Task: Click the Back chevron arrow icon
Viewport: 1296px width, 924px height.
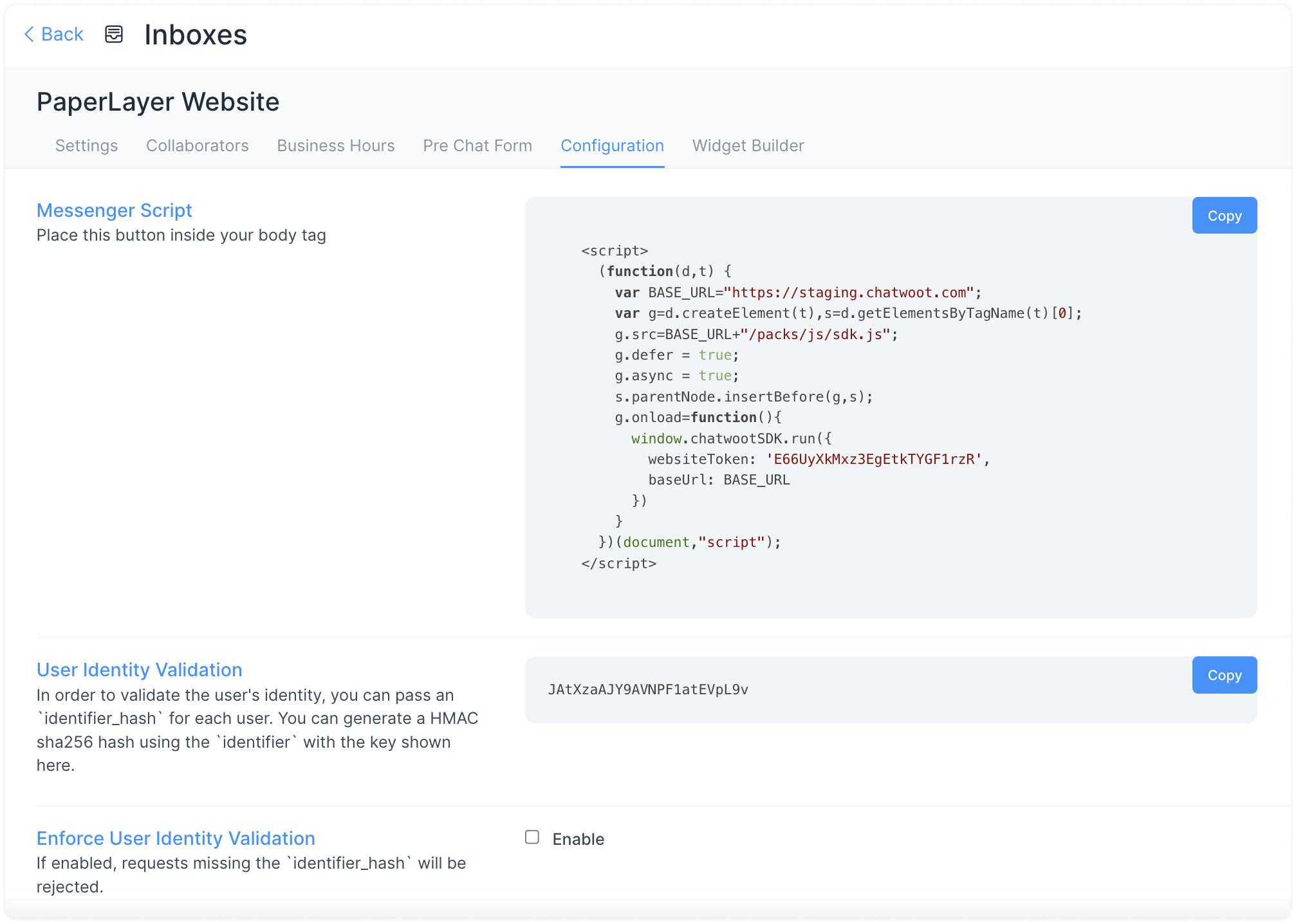Action: pyautogui.click(x=29, y=34)
